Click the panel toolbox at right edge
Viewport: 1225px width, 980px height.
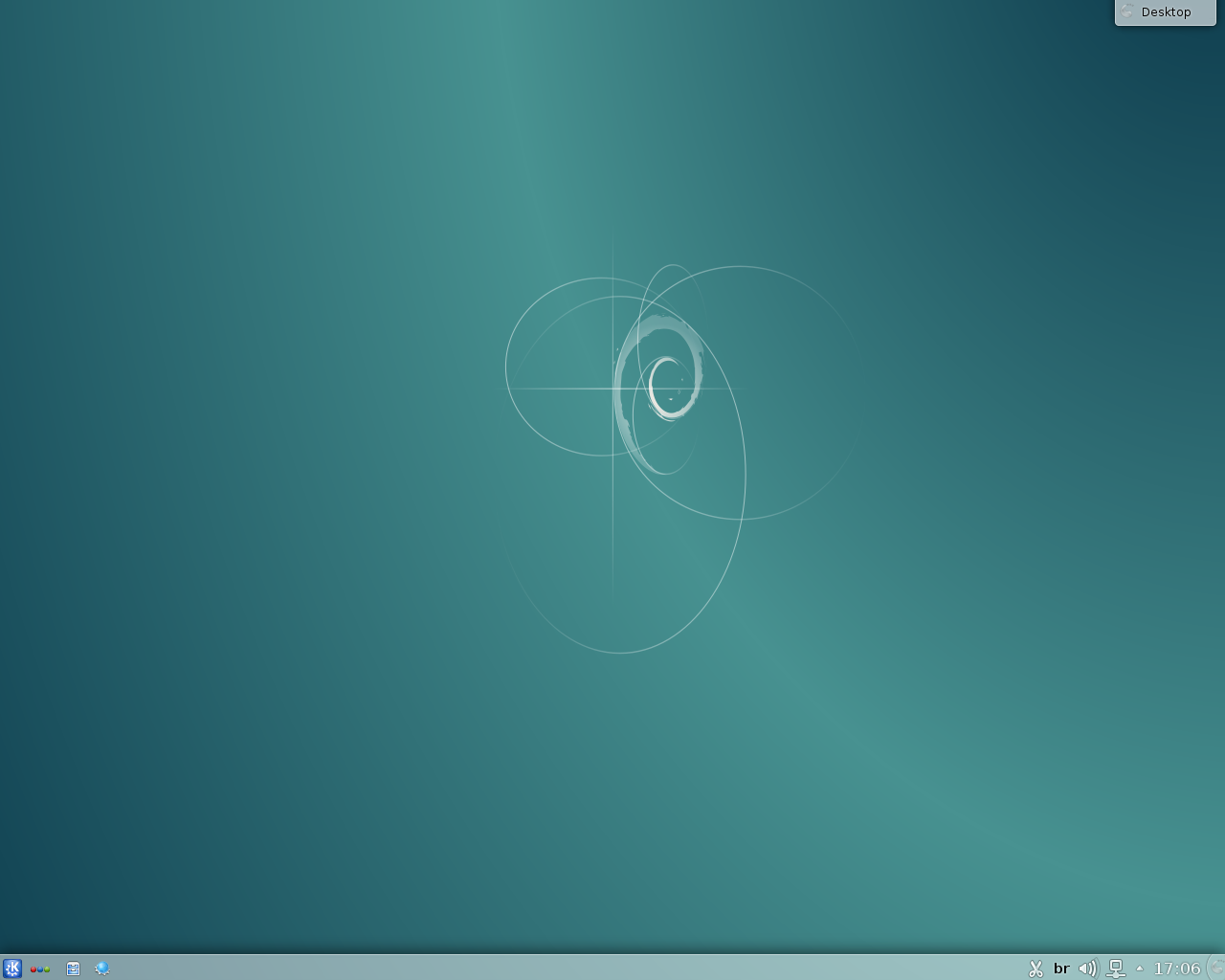1217,968
